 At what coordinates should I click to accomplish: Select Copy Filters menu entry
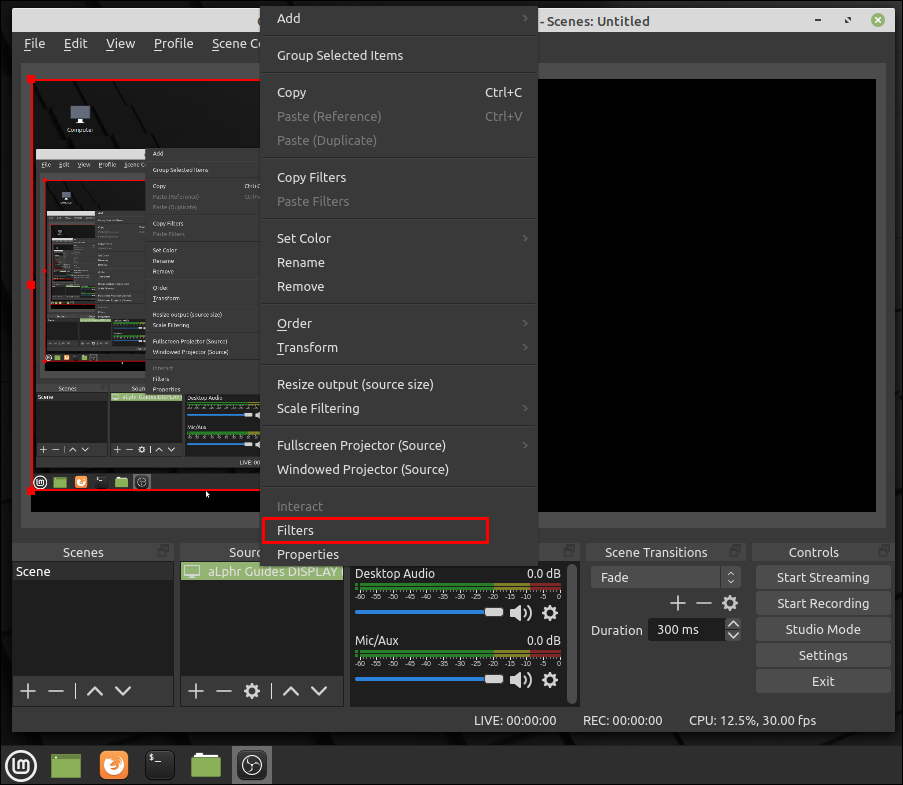pos(312,177)
